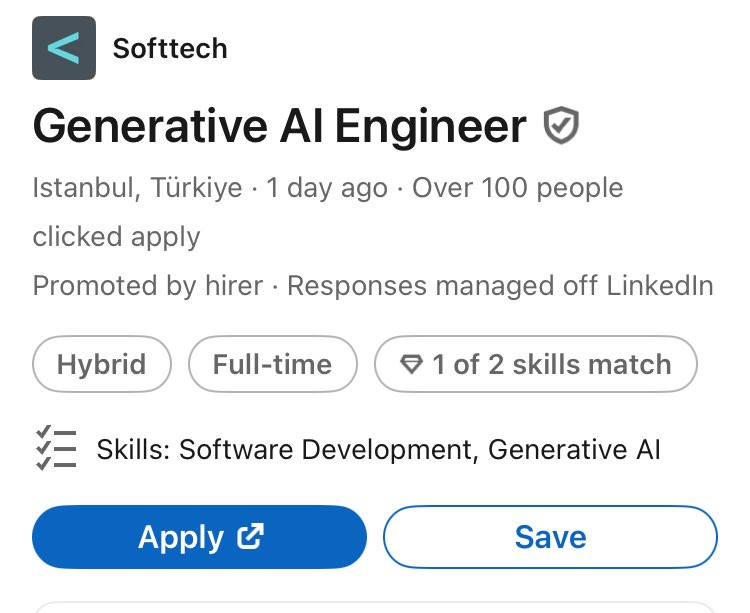Open the Softtech company name link

tap(170, 48)
